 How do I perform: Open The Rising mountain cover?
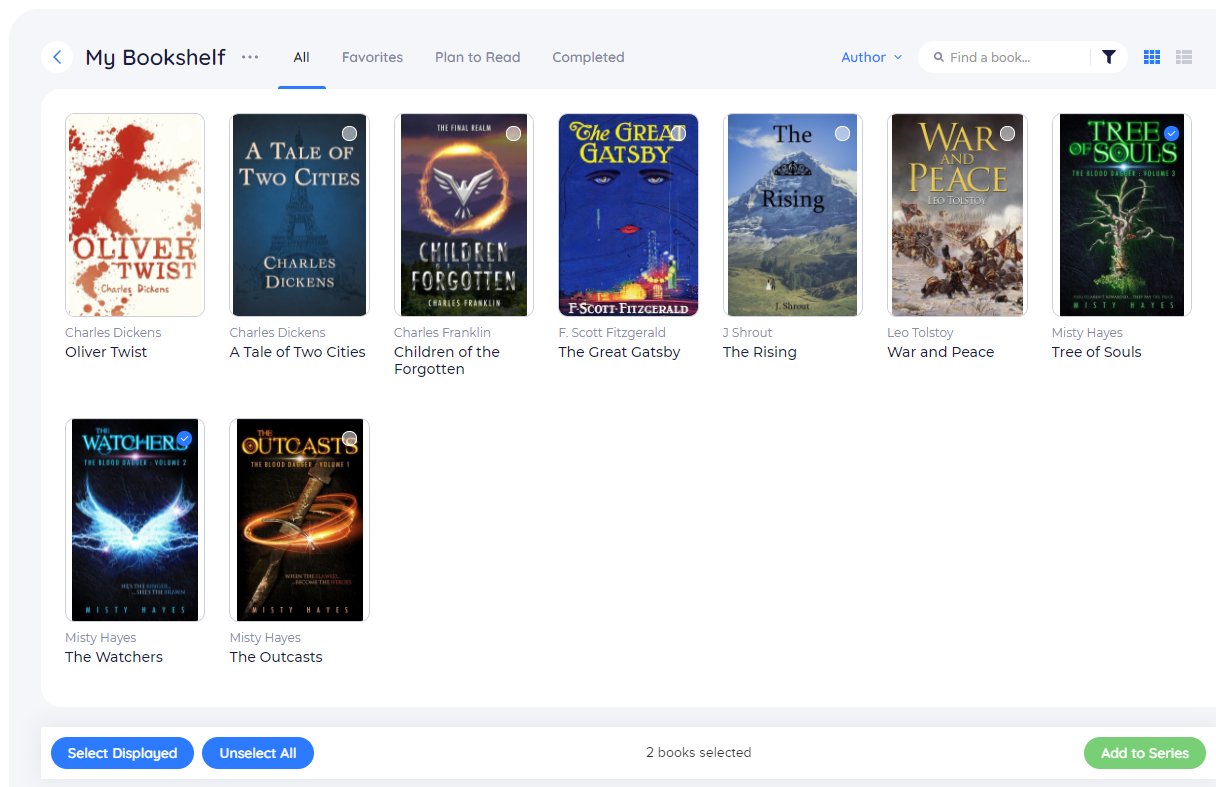tap(793, 215)
